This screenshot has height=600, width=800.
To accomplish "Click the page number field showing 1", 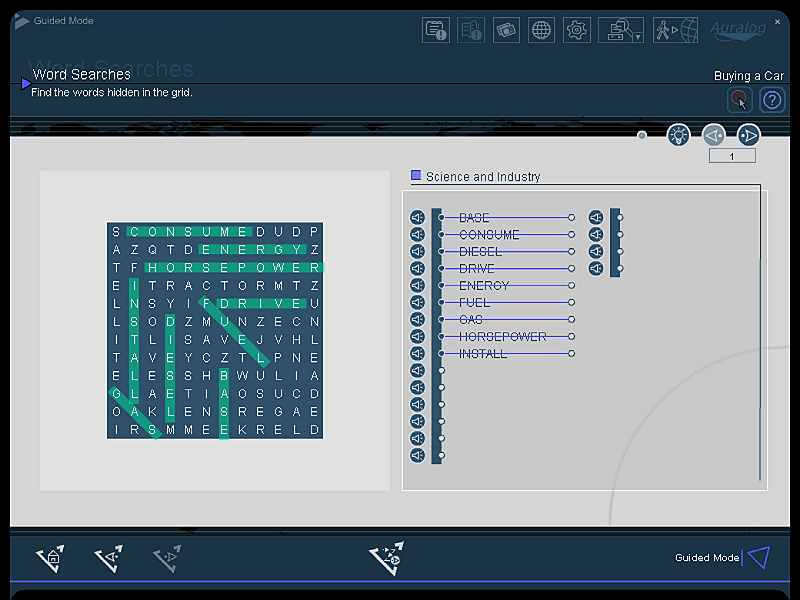I will (732, 156).
